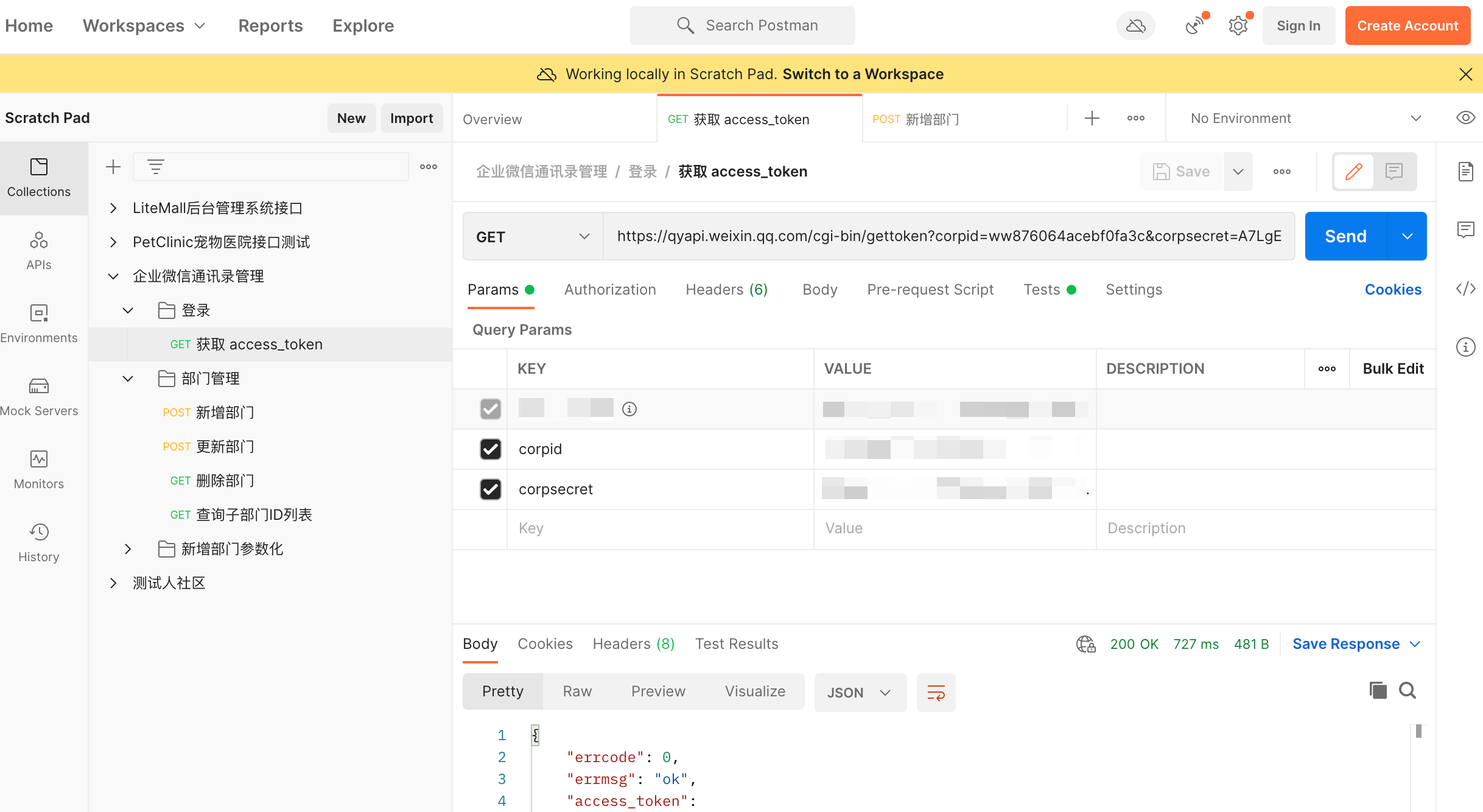
Task: Open the Monitors sidebar panel
Action: [x=39, y=471]
